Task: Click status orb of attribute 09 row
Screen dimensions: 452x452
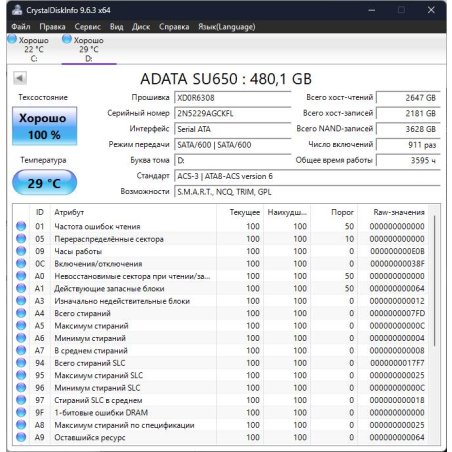Action: click(21, 251)
